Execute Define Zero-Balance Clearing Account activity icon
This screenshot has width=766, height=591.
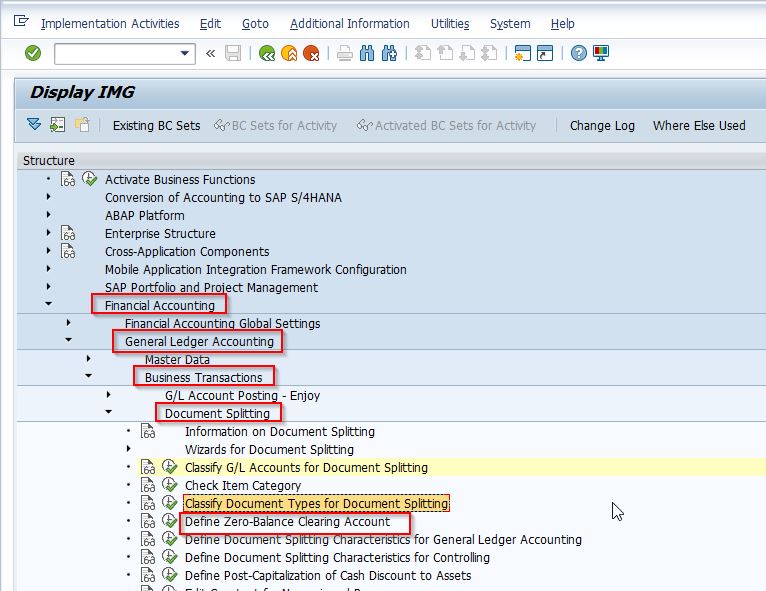click(169, 522)
